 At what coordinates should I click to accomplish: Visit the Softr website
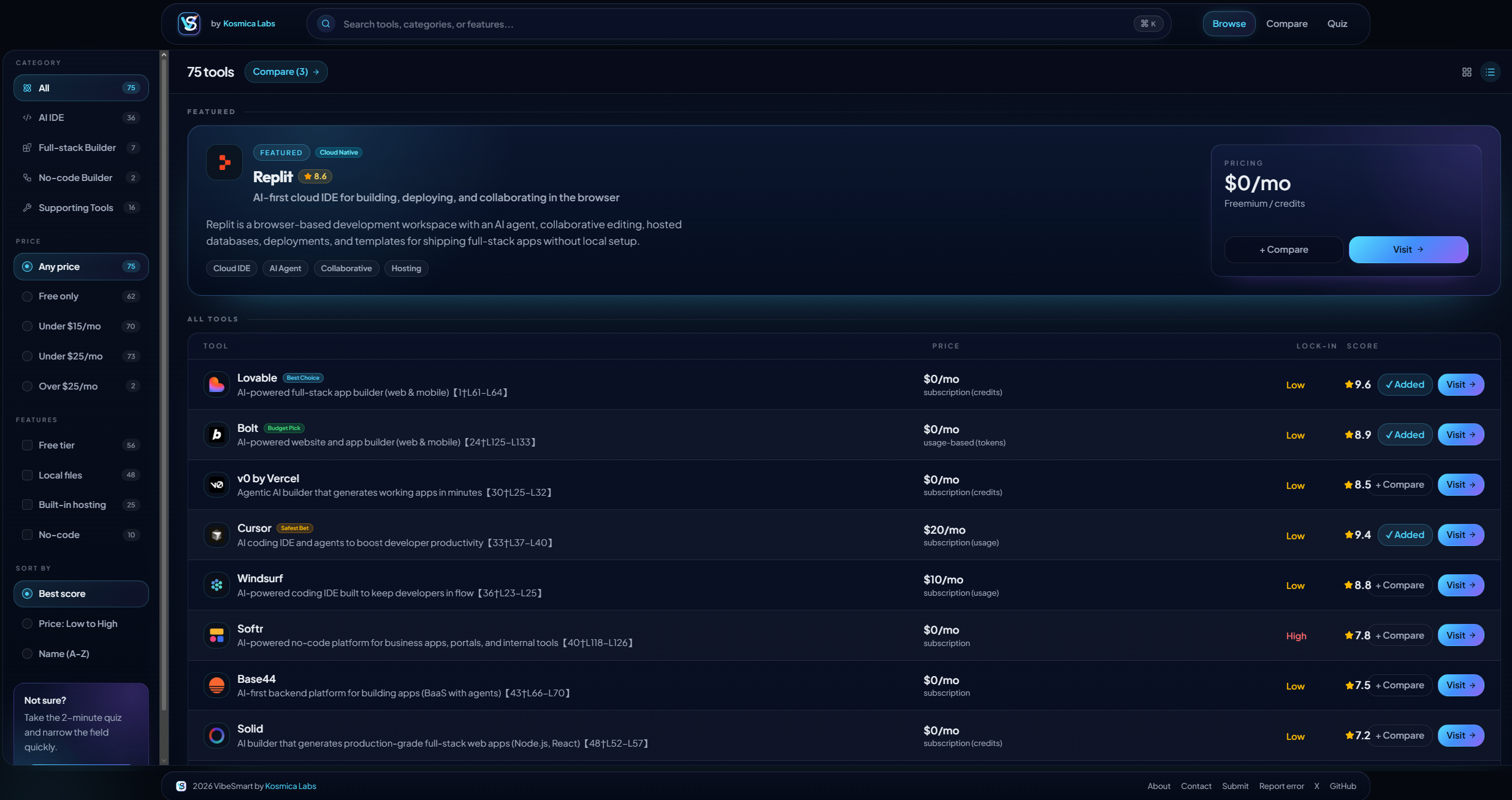(1460, 636)
